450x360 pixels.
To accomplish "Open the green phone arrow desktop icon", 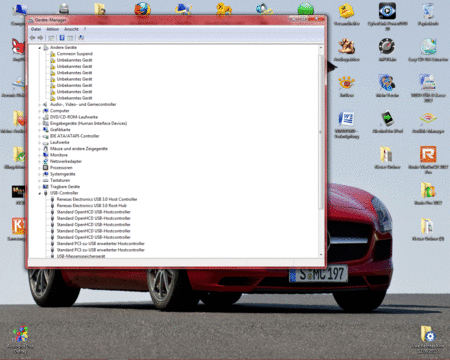I will tap(387, 118).
